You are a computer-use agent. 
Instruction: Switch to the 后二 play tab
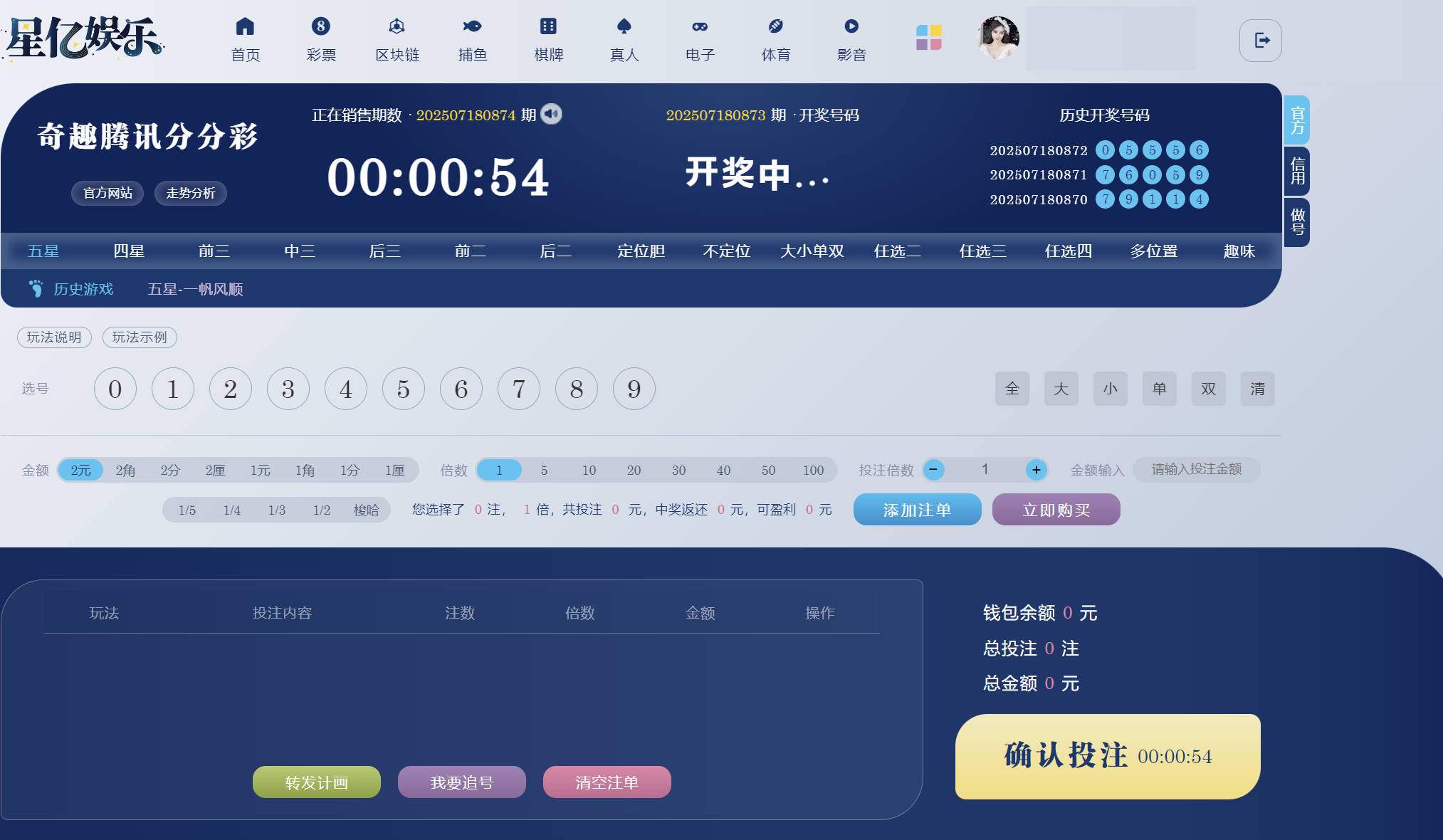point(555,251)
